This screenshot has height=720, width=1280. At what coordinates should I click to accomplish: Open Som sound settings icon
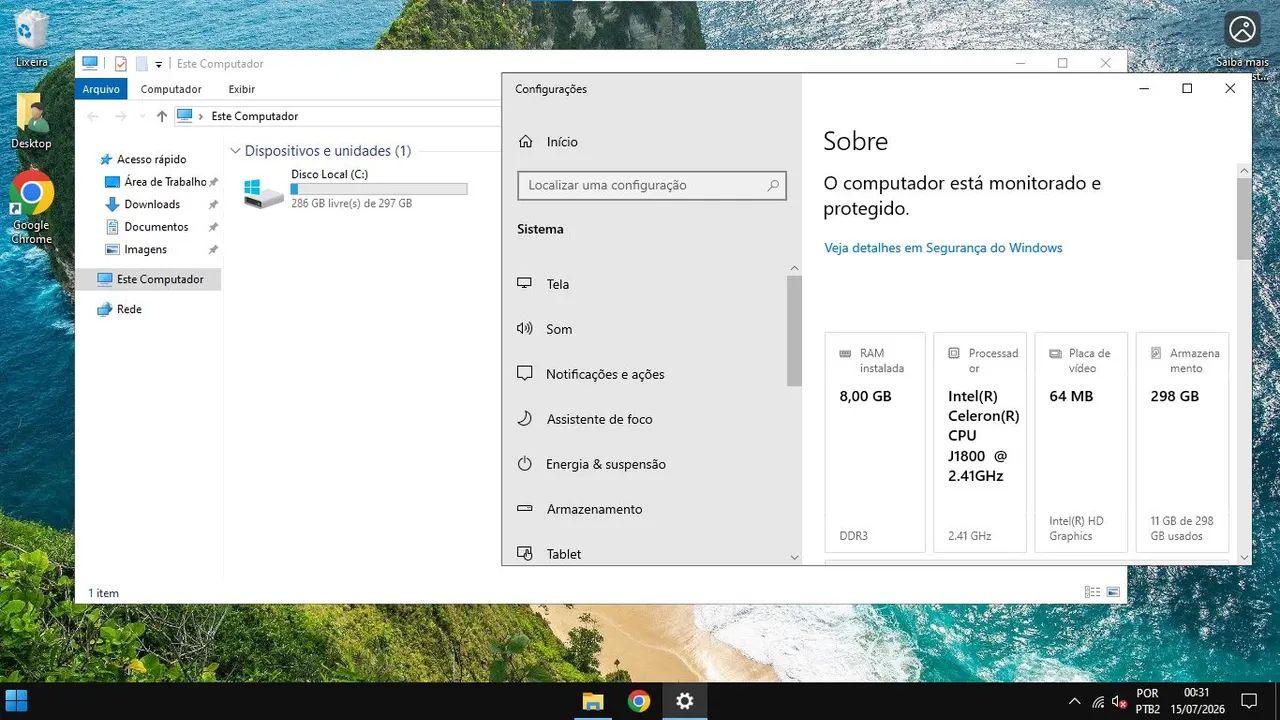point(524,329)
